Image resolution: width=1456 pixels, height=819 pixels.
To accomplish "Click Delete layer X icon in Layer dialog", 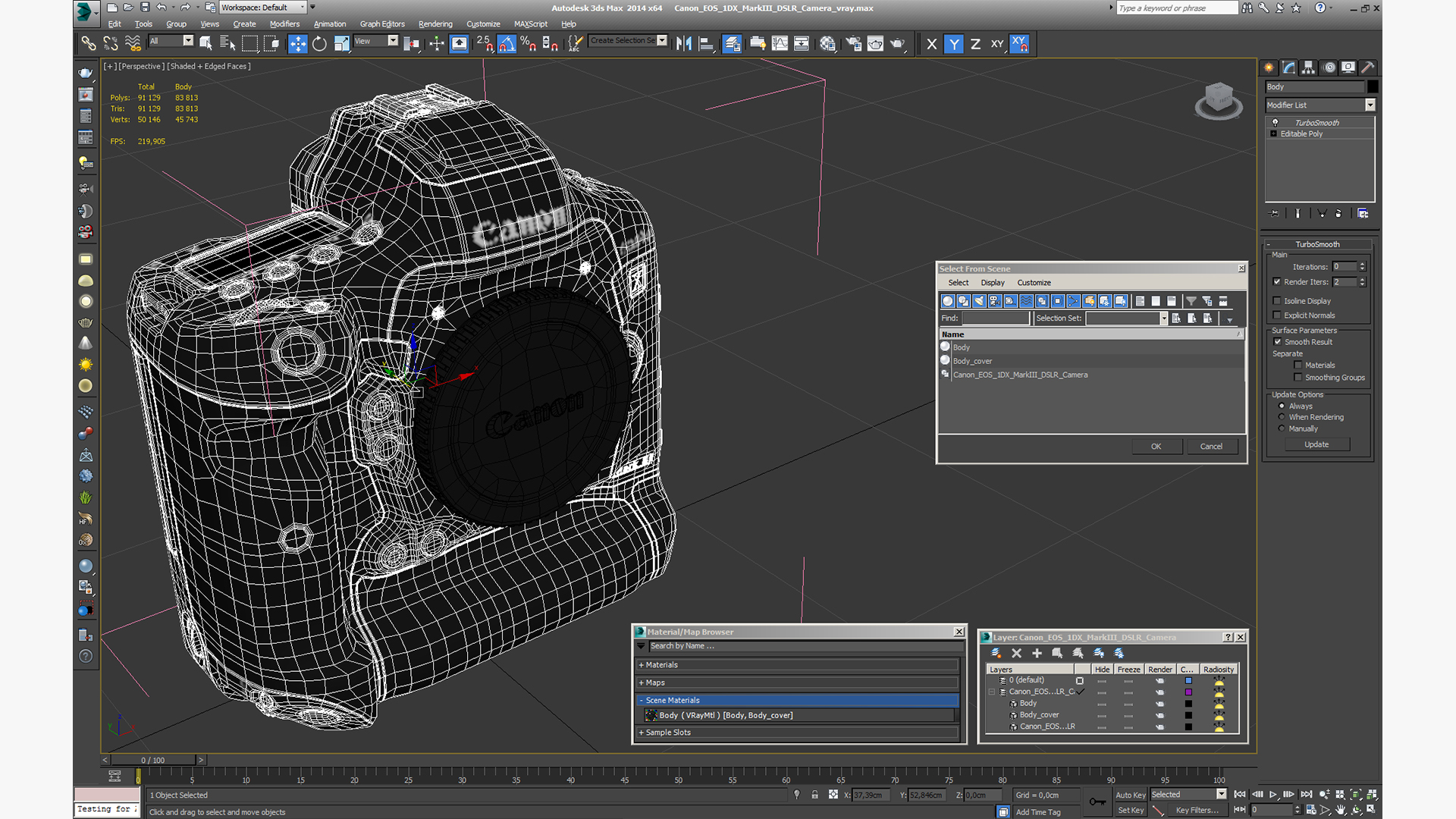I will (1016, 653).
